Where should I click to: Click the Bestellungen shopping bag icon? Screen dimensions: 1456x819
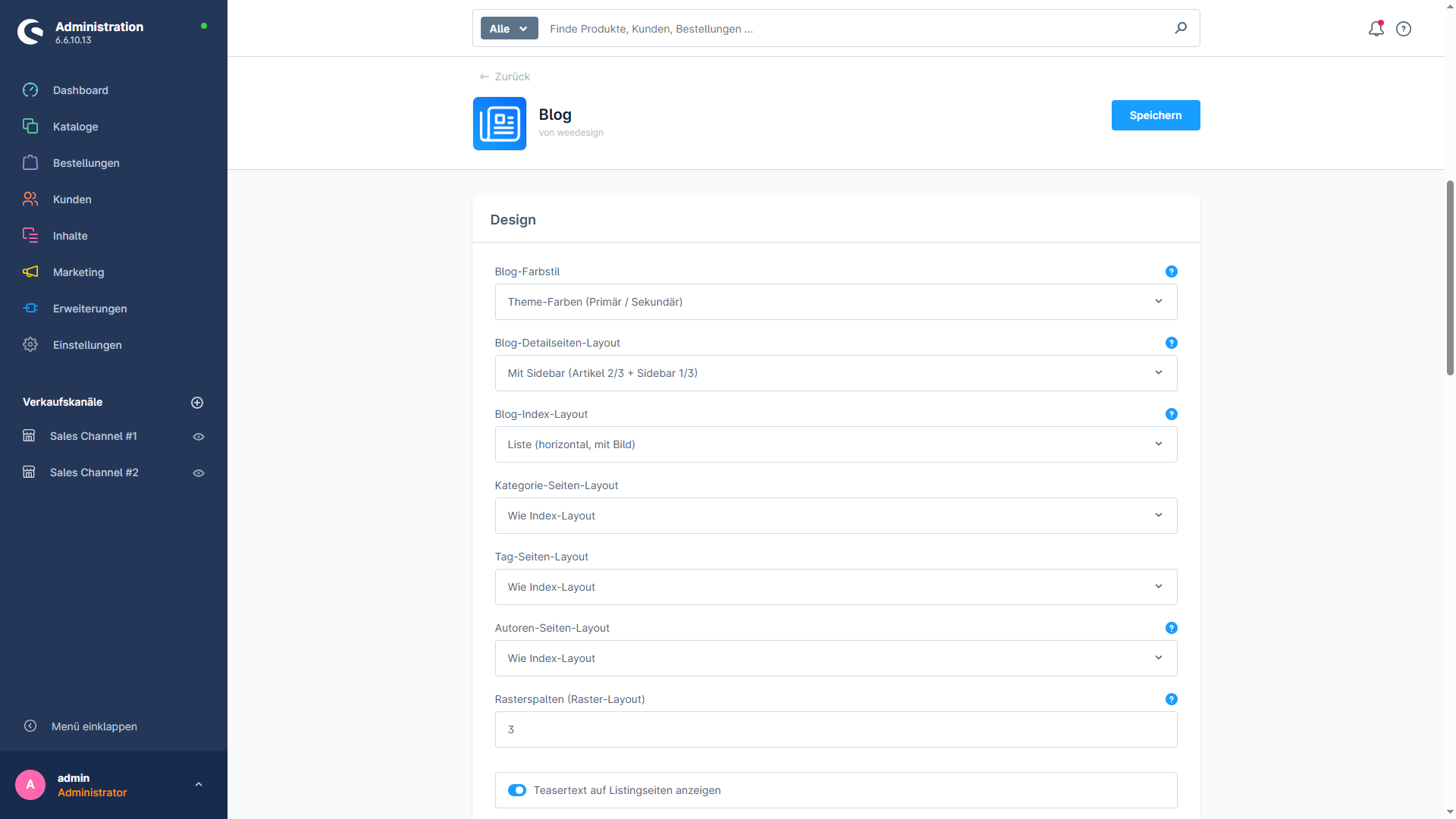coord(30,163)
